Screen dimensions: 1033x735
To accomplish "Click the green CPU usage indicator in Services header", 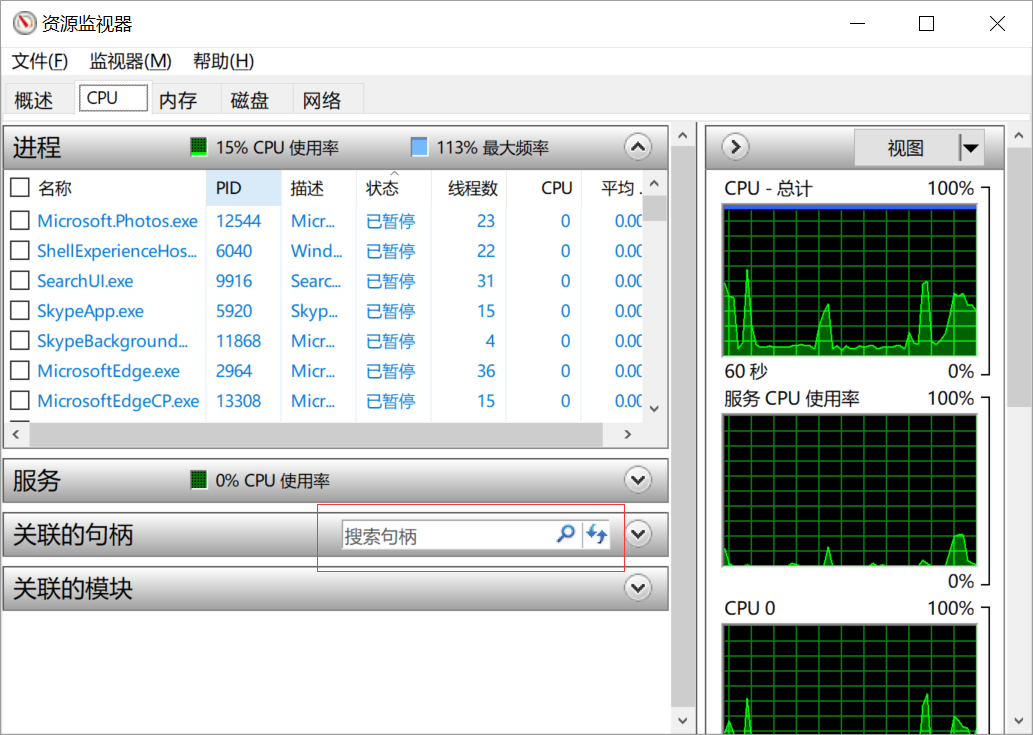I will 198,480.
